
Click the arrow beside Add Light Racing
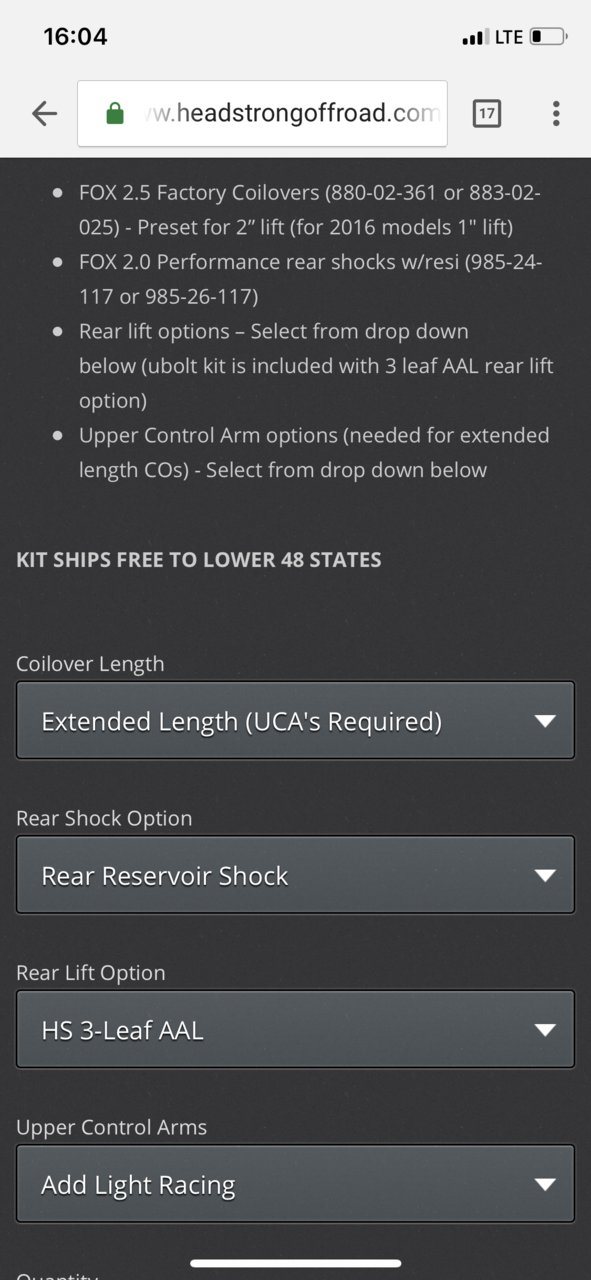click(x=544, y=1185)
